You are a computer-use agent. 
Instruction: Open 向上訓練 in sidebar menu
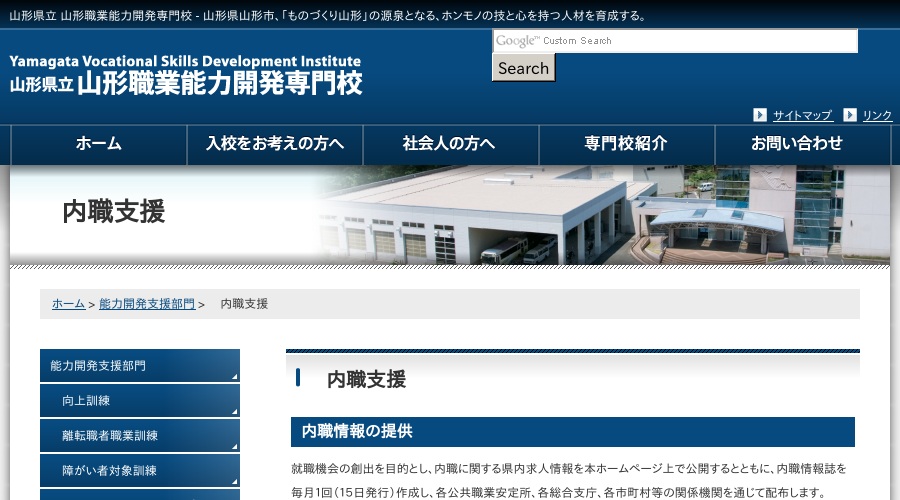pyautogui.click(x=140, y=401)
